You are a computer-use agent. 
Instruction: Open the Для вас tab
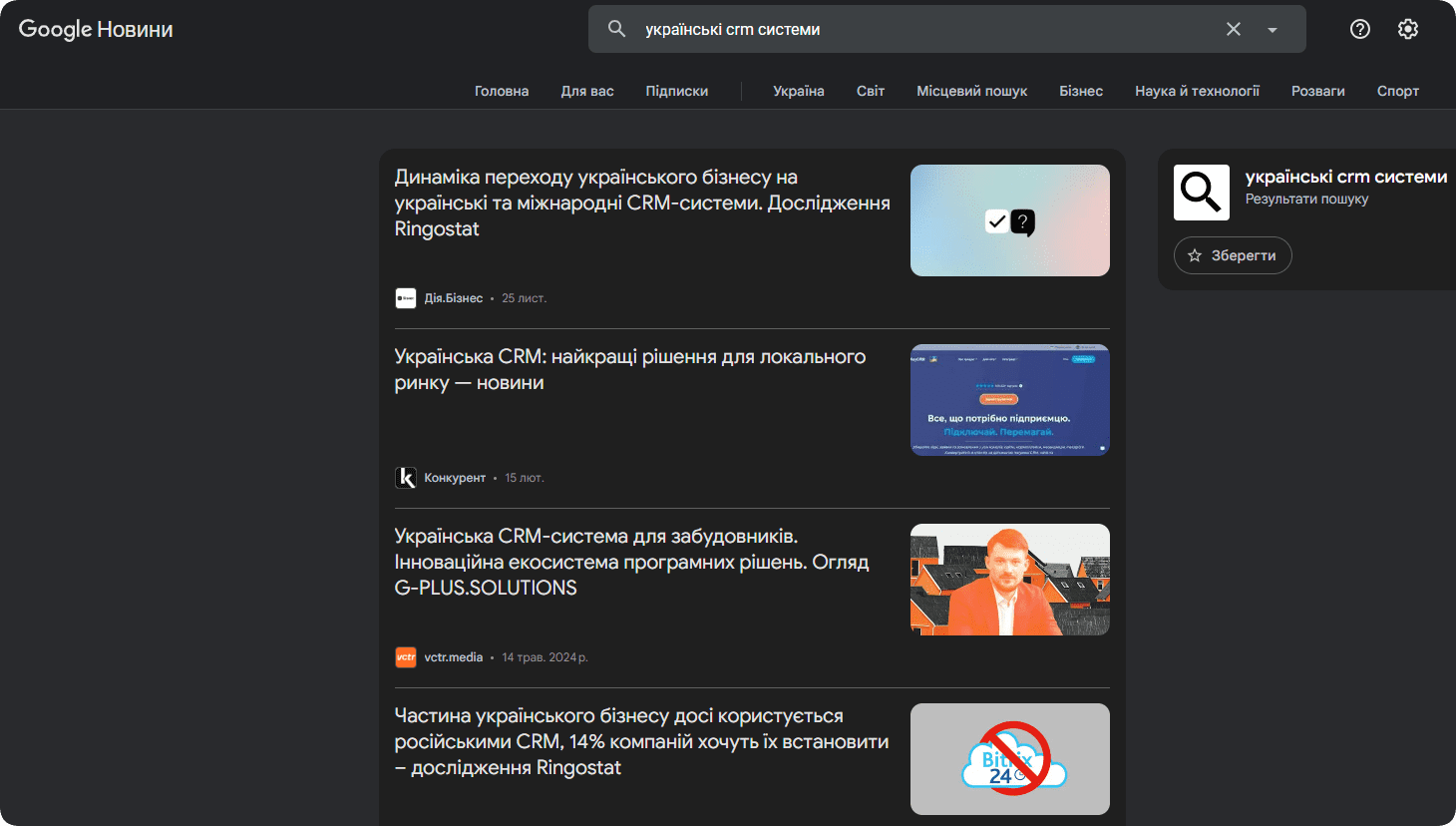pos(587,91)
